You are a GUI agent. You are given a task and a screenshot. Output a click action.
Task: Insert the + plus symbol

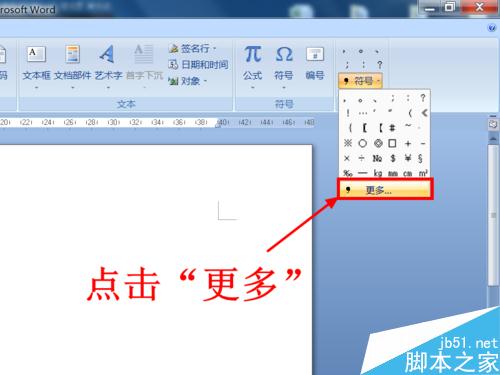[x=408, y=144]
